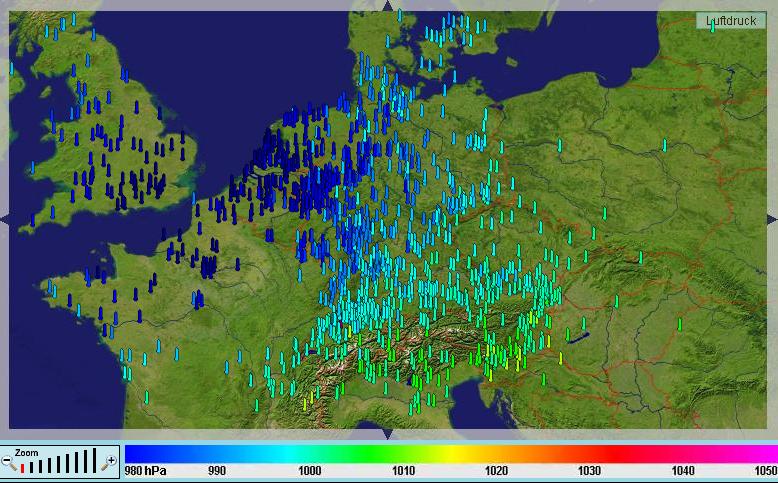Click the zoom in magnifier icon
Screen dimensions: 778x483
click(109, 462)
